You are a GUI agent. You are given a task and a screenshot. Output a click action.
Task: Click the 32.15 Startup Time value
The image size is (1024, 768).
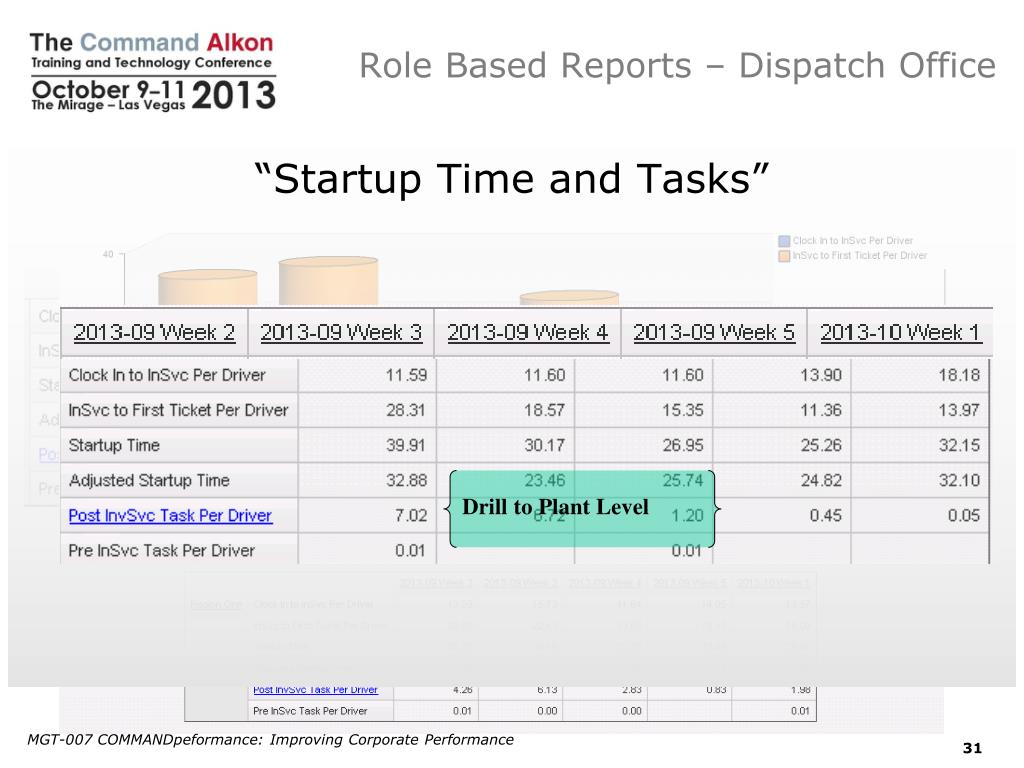959,445
